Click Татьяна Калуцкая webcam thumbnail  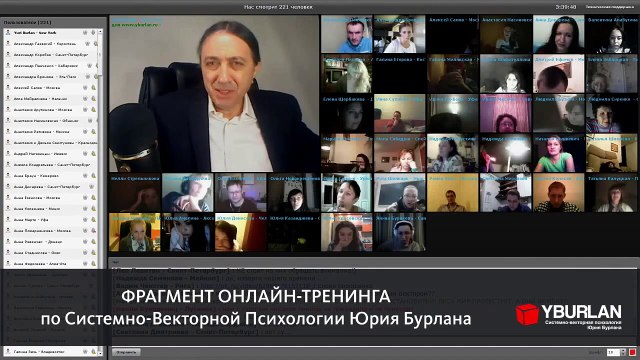pyautogui.click(x=612, y=193)
